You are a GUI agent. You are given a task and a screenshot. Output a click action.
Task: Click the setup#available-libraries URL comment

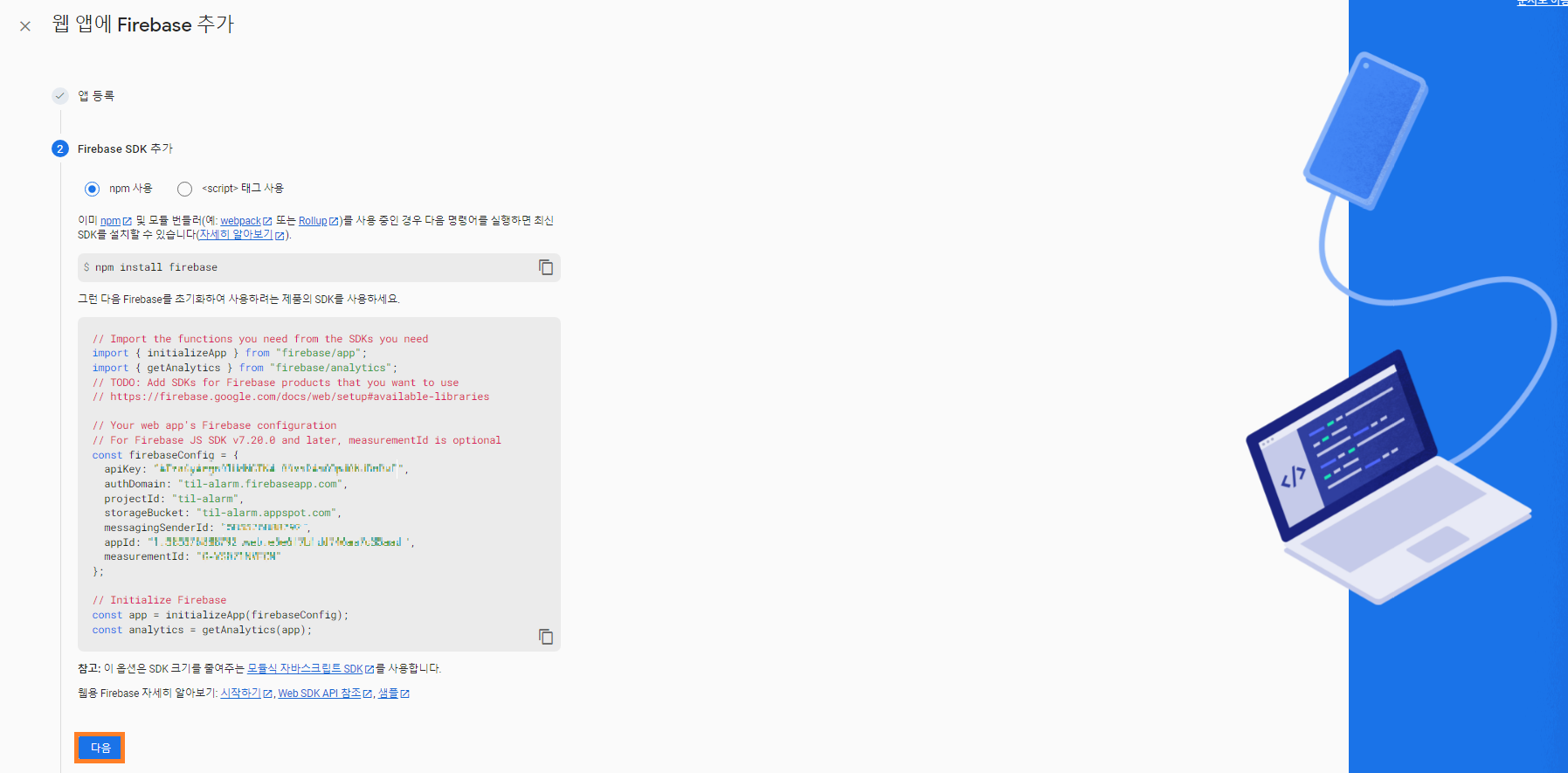pyautogui.click(x=291, y=397)
